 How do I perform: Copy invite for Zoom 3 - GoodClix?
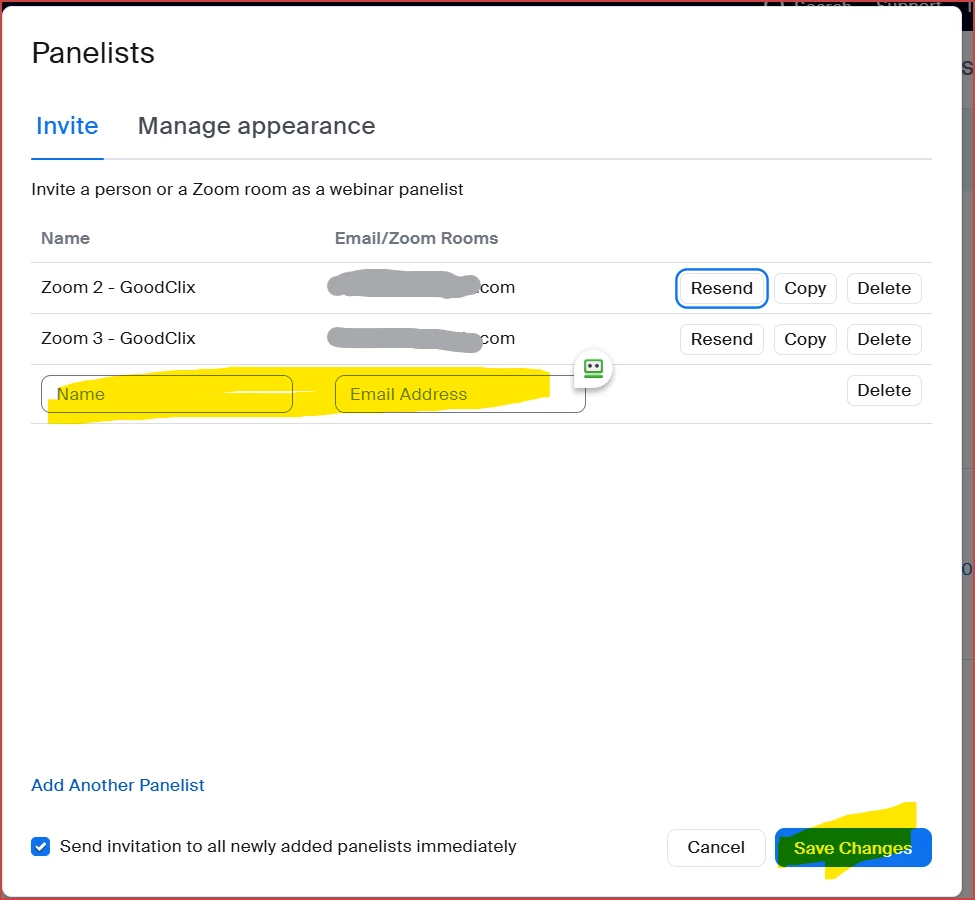click(805, 340)
